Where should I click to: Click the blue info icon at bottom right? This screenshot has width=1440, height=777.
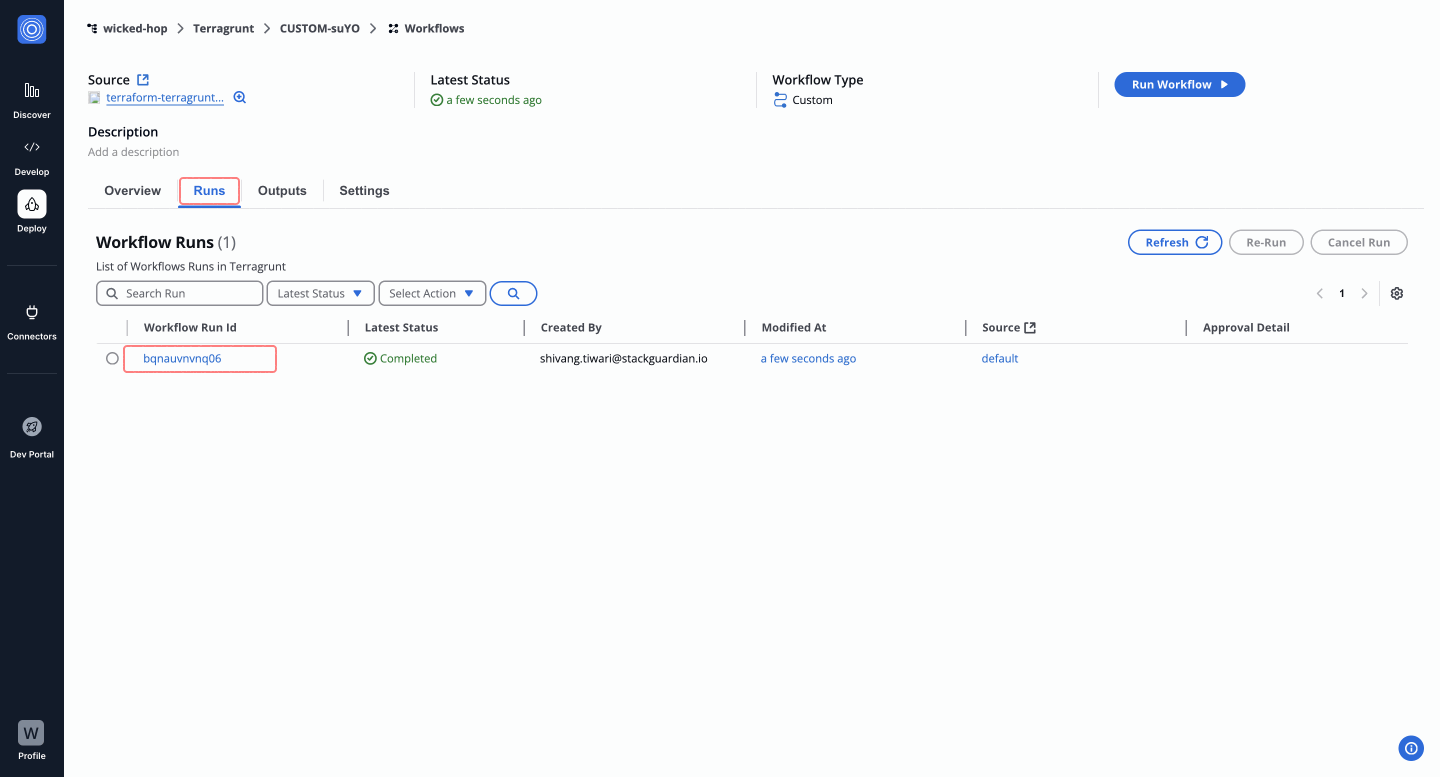pos(1411,747)
